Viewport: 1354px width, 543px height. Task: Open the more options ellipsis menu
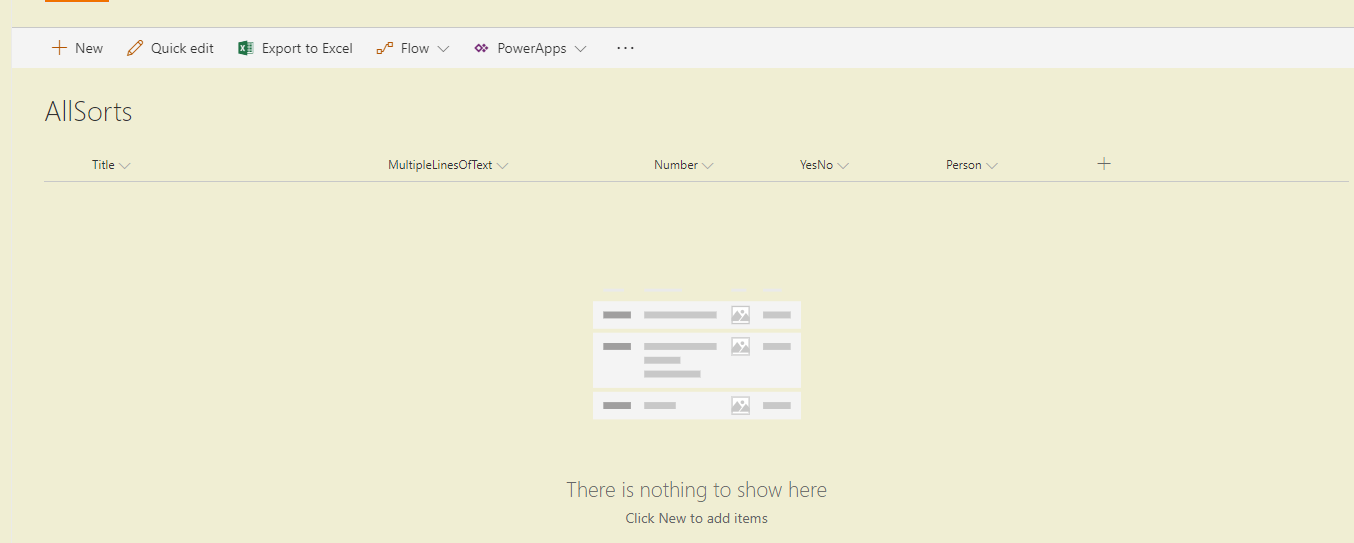(626, 48)
